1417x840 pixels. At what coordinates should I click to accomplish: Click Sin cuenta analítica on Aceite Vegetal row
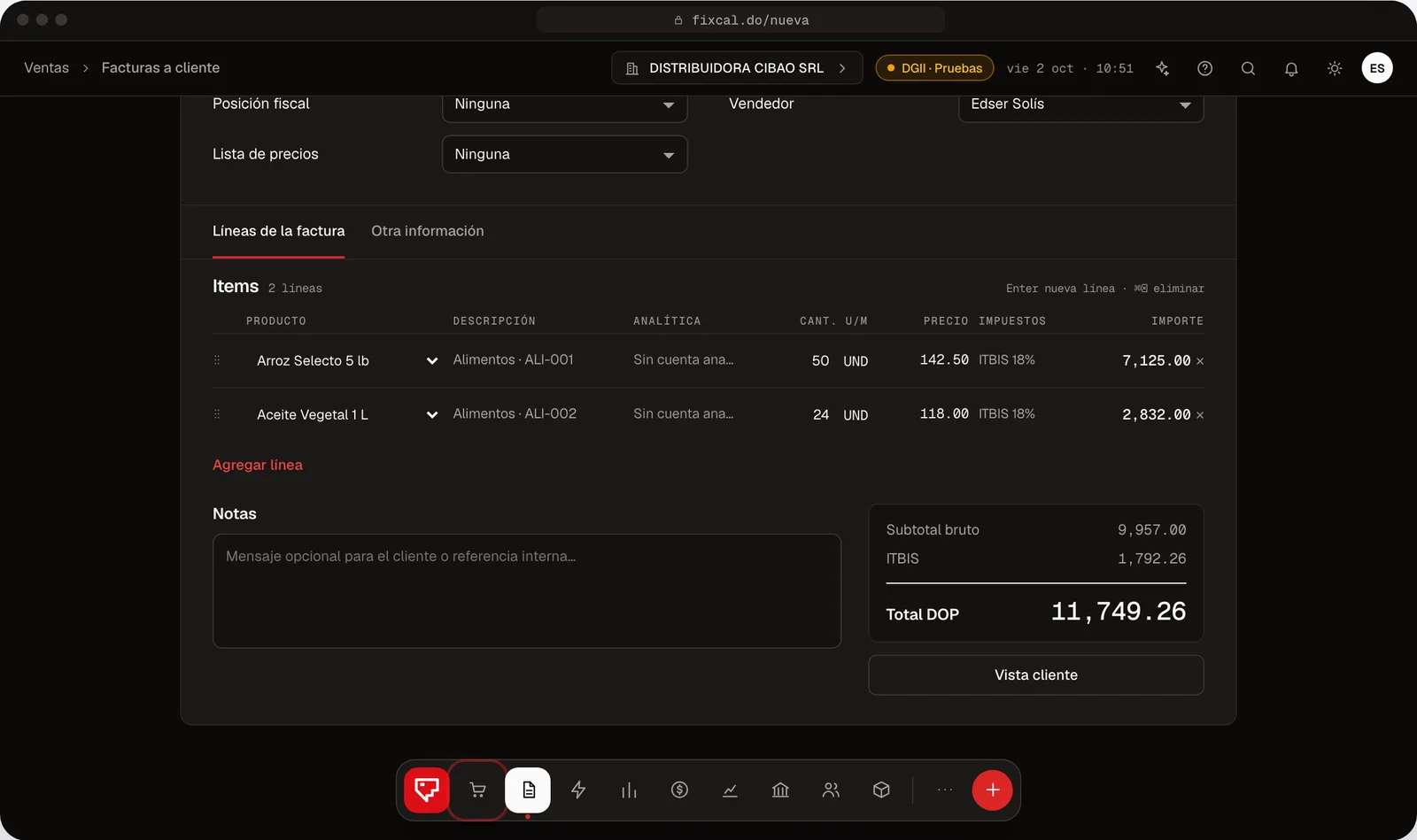click(x=683, y=414)
